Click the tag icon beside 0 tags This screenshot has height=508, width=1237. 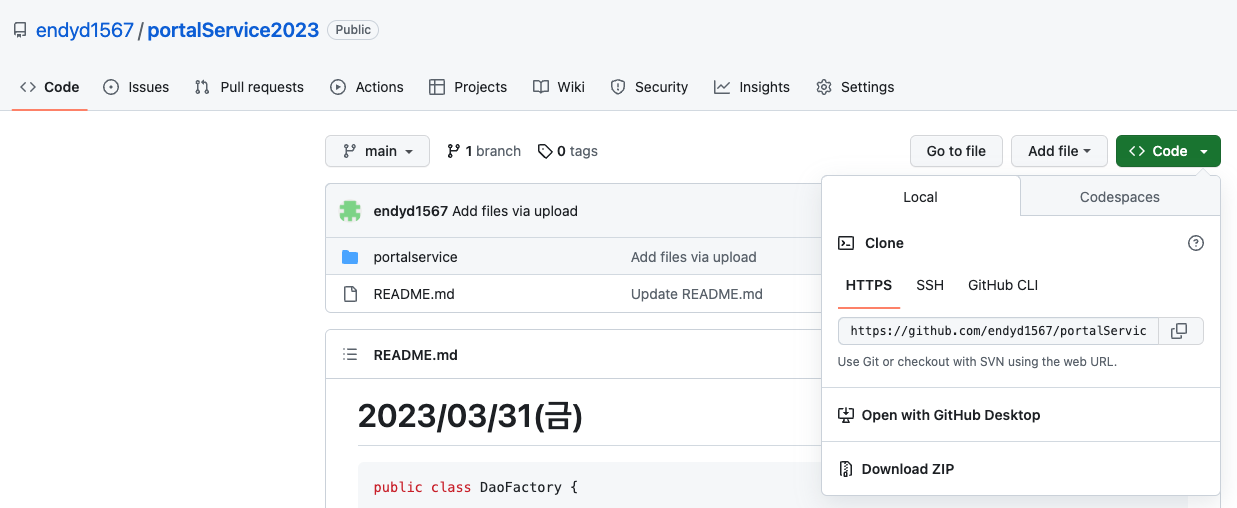[x=545, y=151]
